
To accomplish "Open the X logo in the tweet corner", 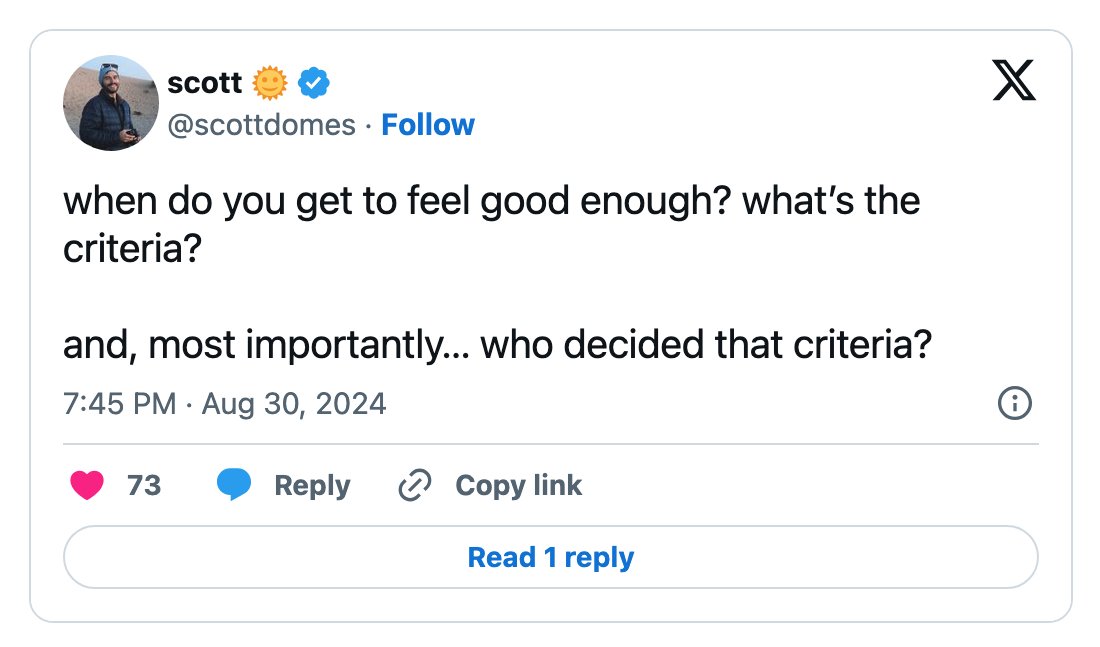I will [x=1014, y=80].
